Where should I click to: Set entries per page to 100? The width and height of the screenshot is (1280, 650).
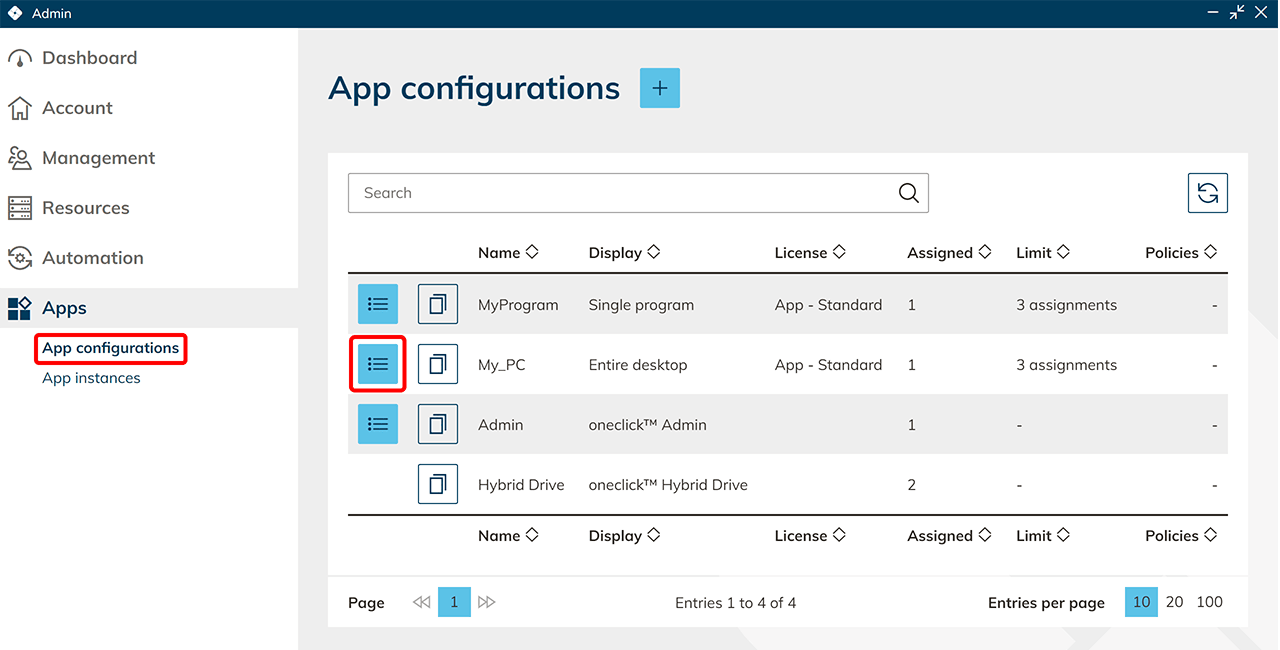click(x=1209, y=602)
